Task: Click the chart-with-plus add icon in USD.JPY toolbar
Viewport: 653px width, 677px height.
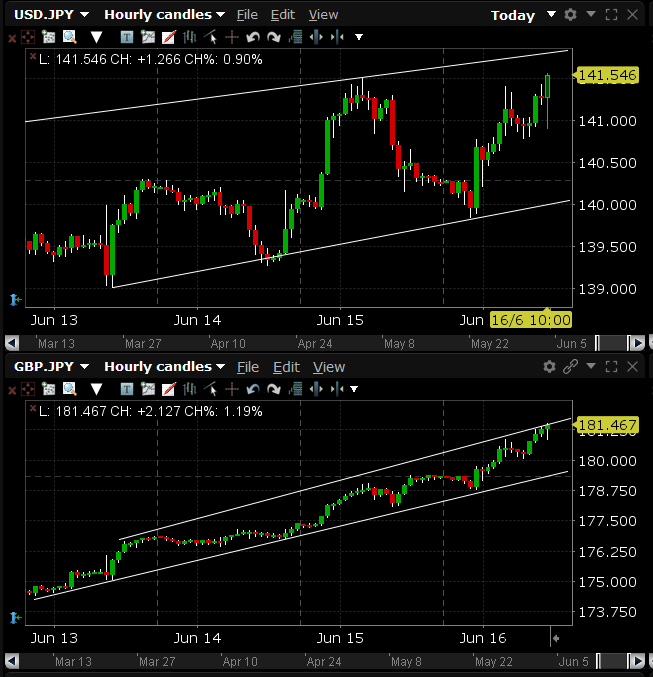Action: 148,38
